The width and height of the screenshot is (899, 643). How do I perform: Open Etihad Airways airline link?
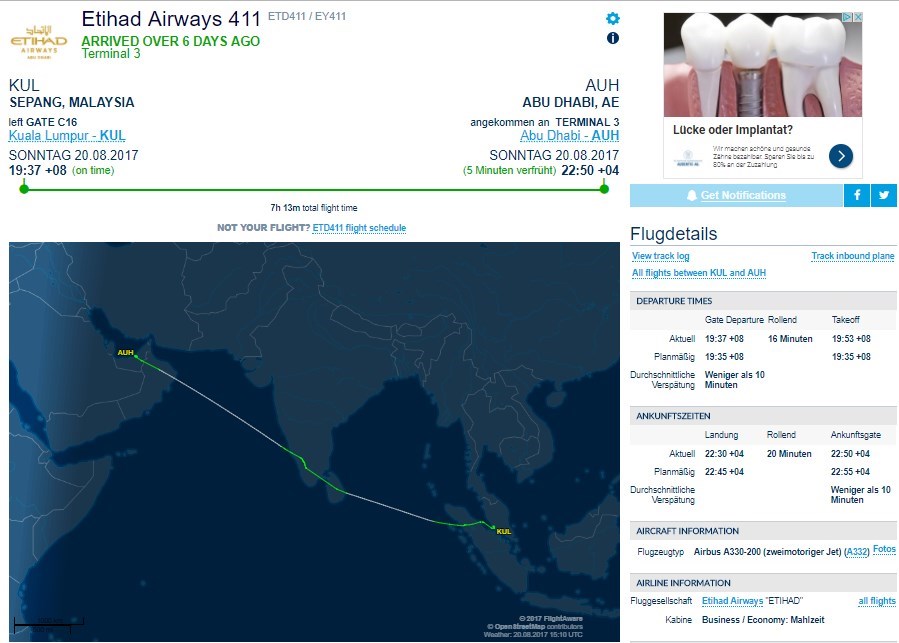coord(732,601)
